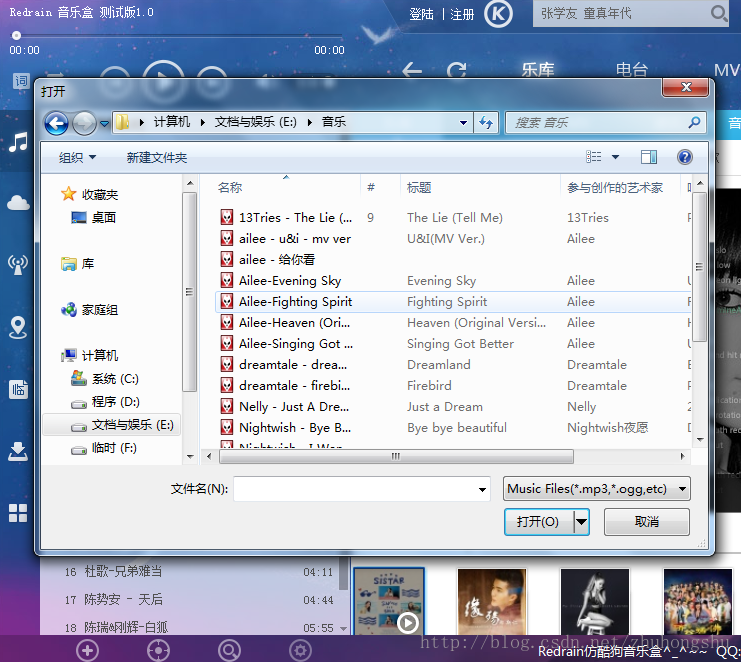Image resolution: width=741 pixels, height=662 pixels.
Task: Open the 组织 menu
Action: click(x=77, y=157)
